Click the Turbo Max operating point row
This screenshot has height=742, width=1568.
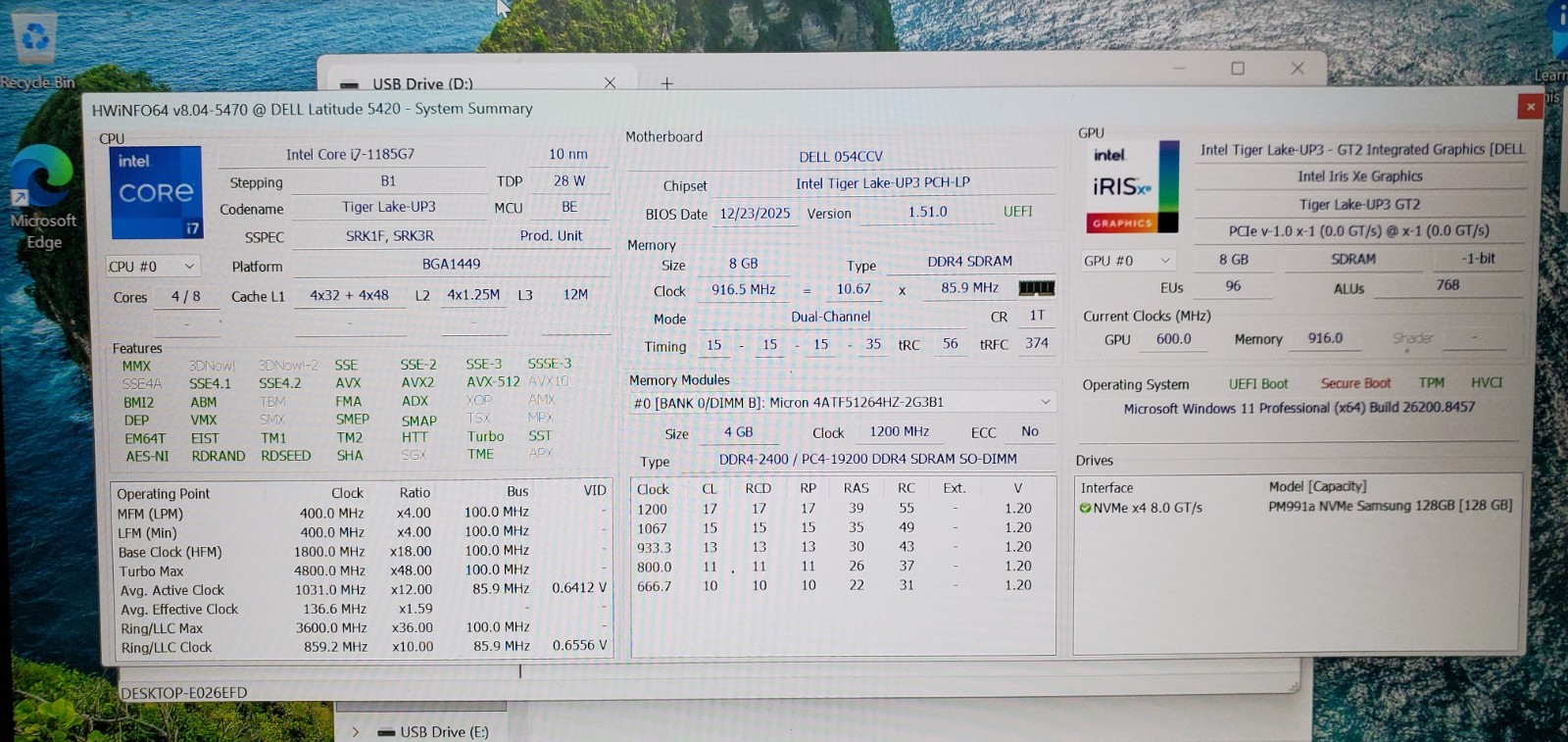362,570
